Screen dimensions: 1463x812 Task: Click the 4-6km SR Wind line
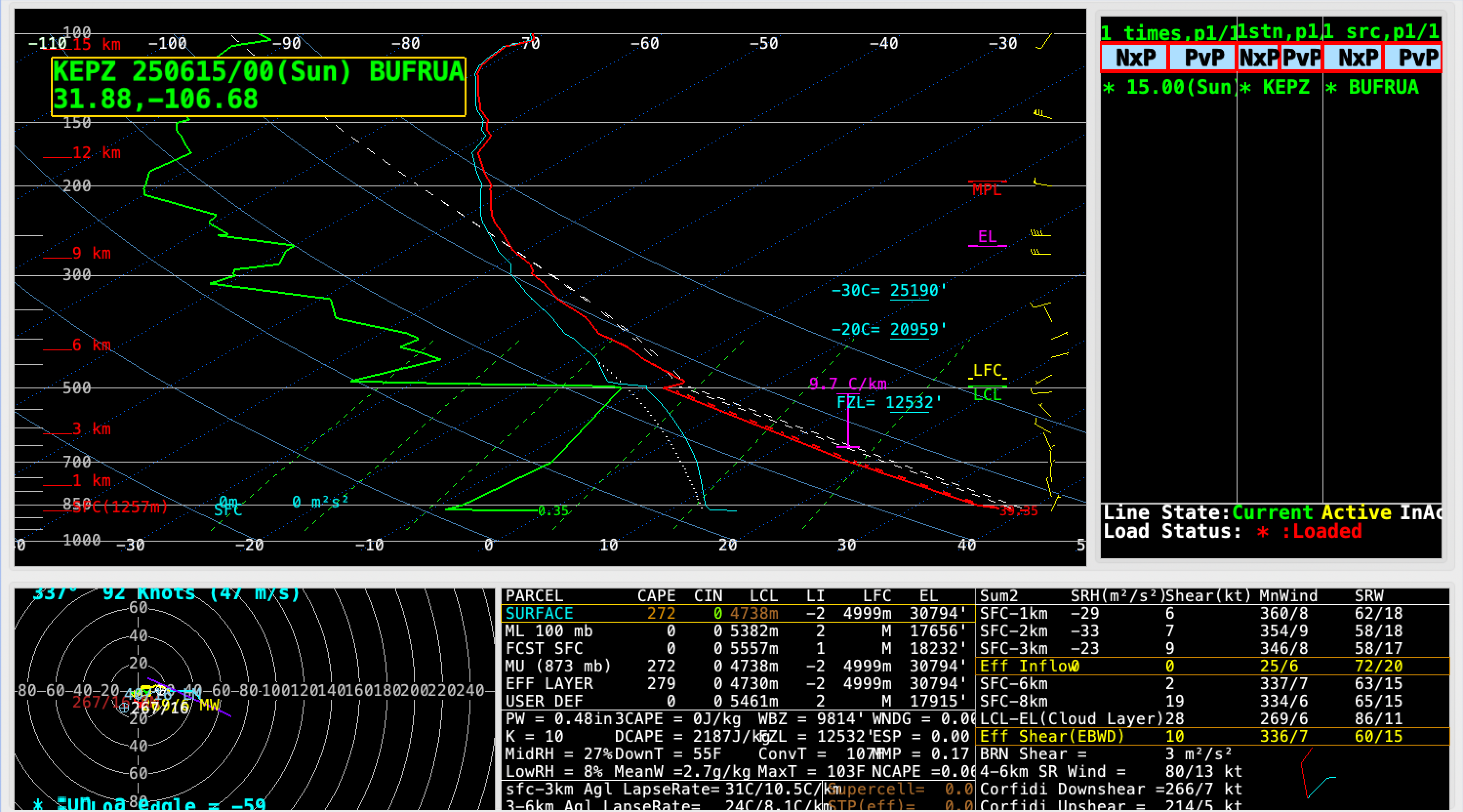click(1111, 771)
